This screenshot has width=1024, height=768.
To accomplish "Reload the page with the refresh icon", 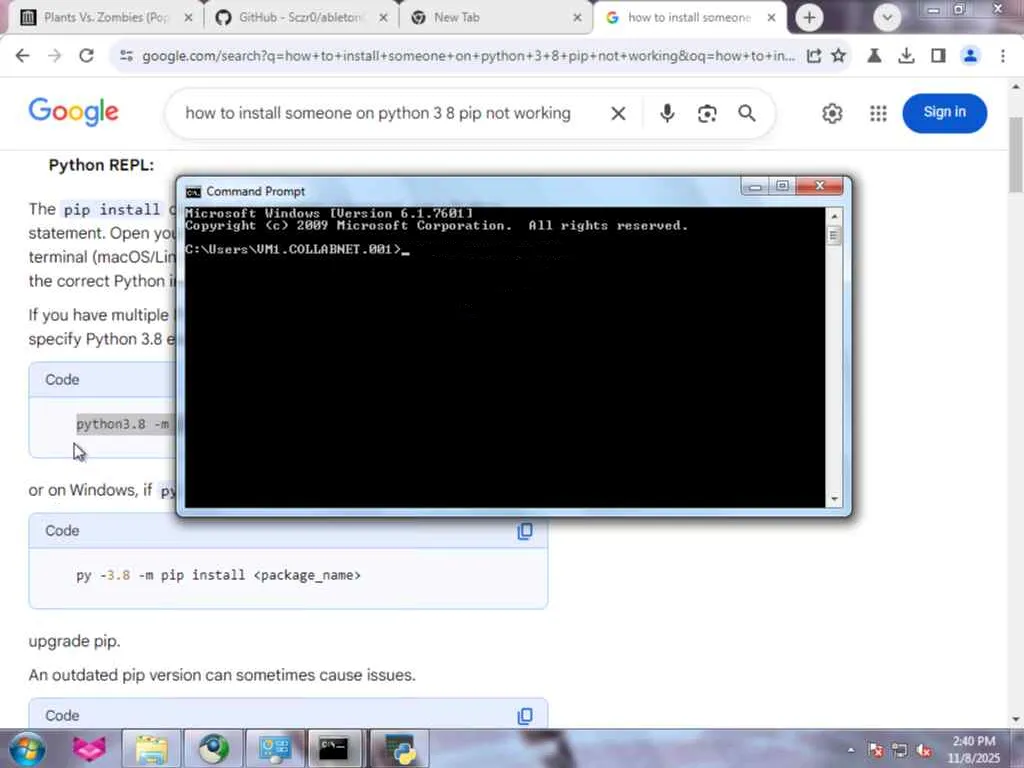I will [86, 56].
